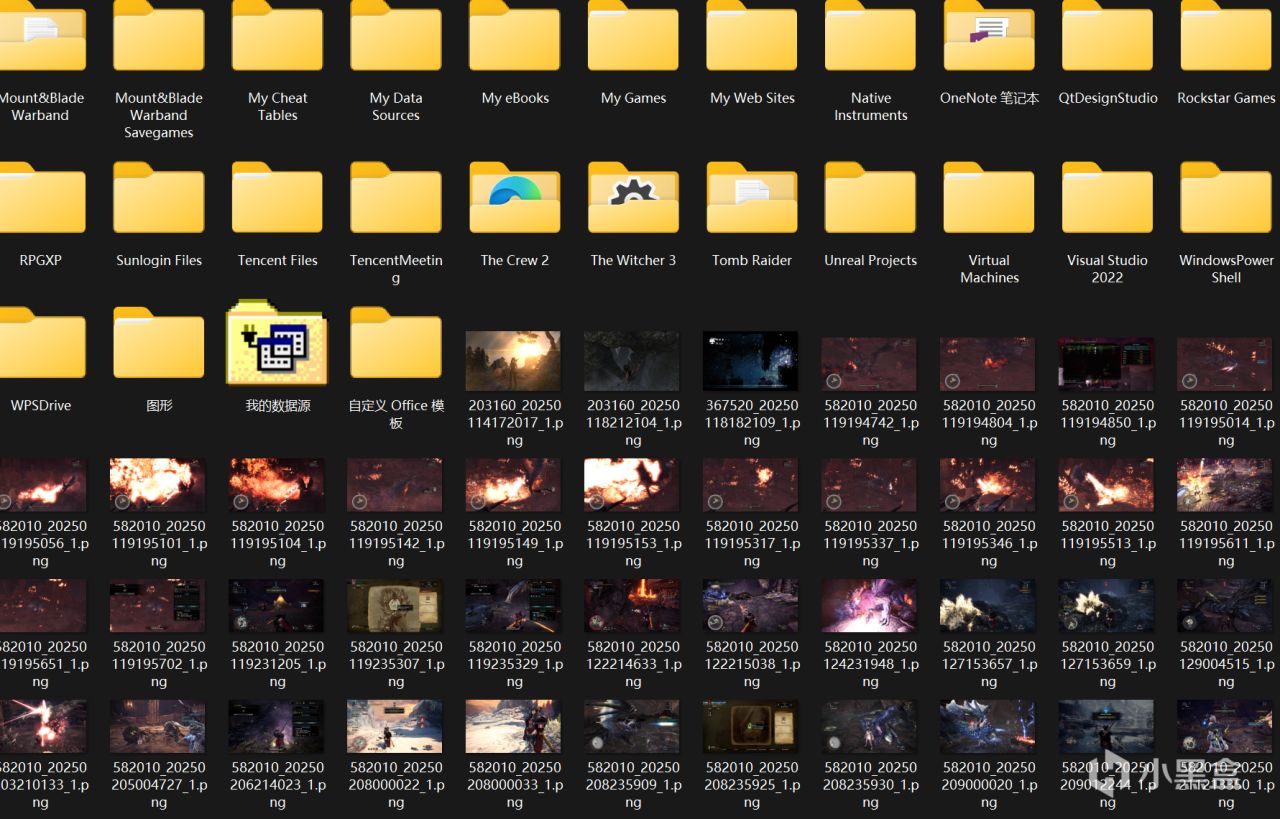The height and width of the screenshot is (819, 1280).
Task: Select thumbnail of 582010_20250205004727_1.png
Action: 159,727
